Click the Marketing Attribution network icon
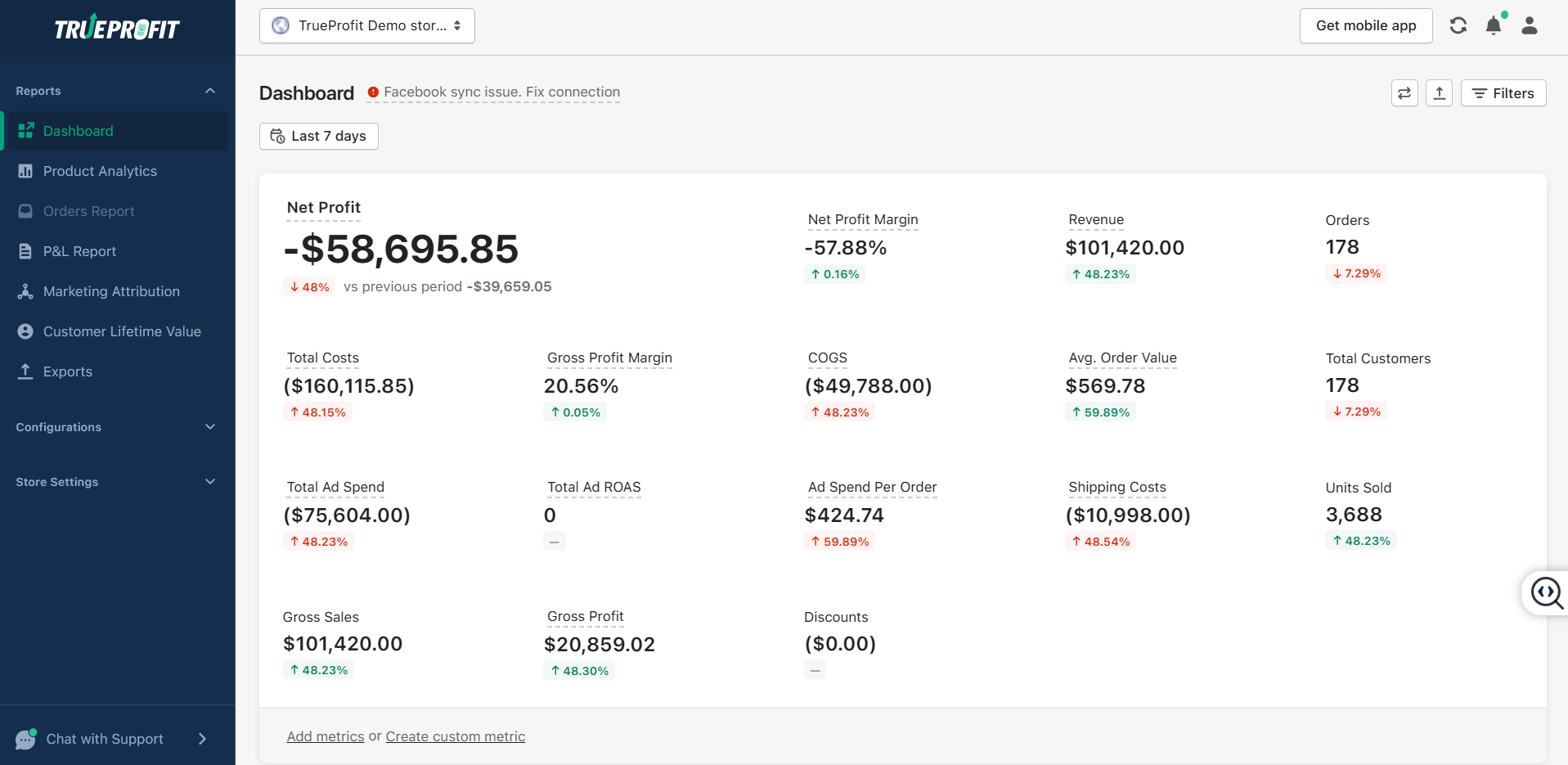The width and height of the screenshot is (1568, 765). [25, 291]
